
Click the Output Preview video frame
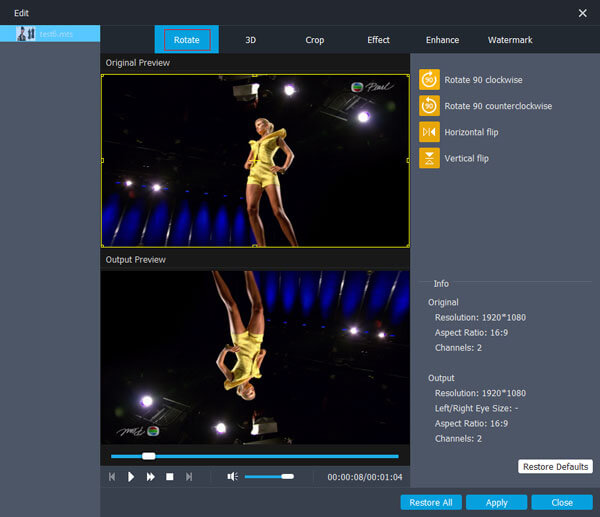(x=255, y=357)
